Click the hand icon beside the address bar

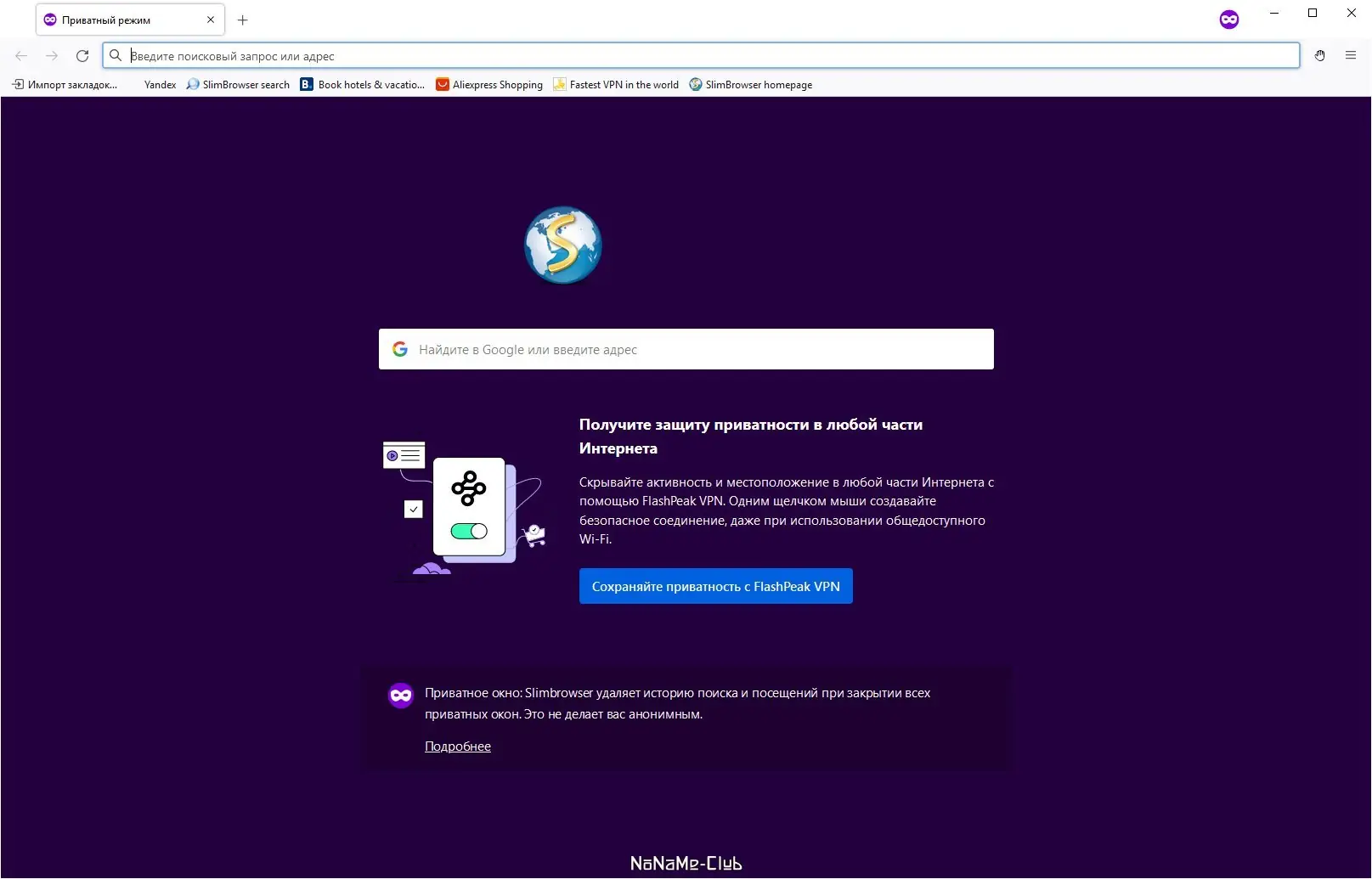(x=1320, y=55)
